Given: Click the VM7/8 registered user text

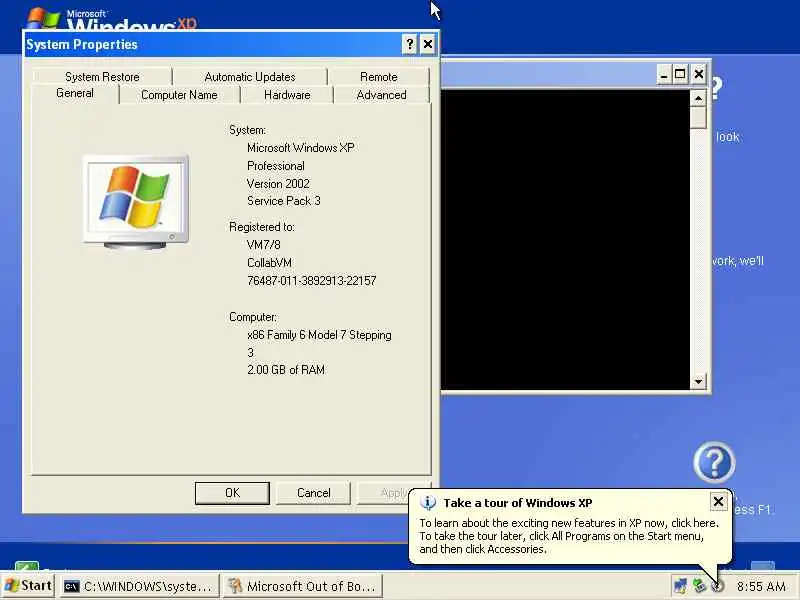Looking at the screenshot, I should 263,245.
